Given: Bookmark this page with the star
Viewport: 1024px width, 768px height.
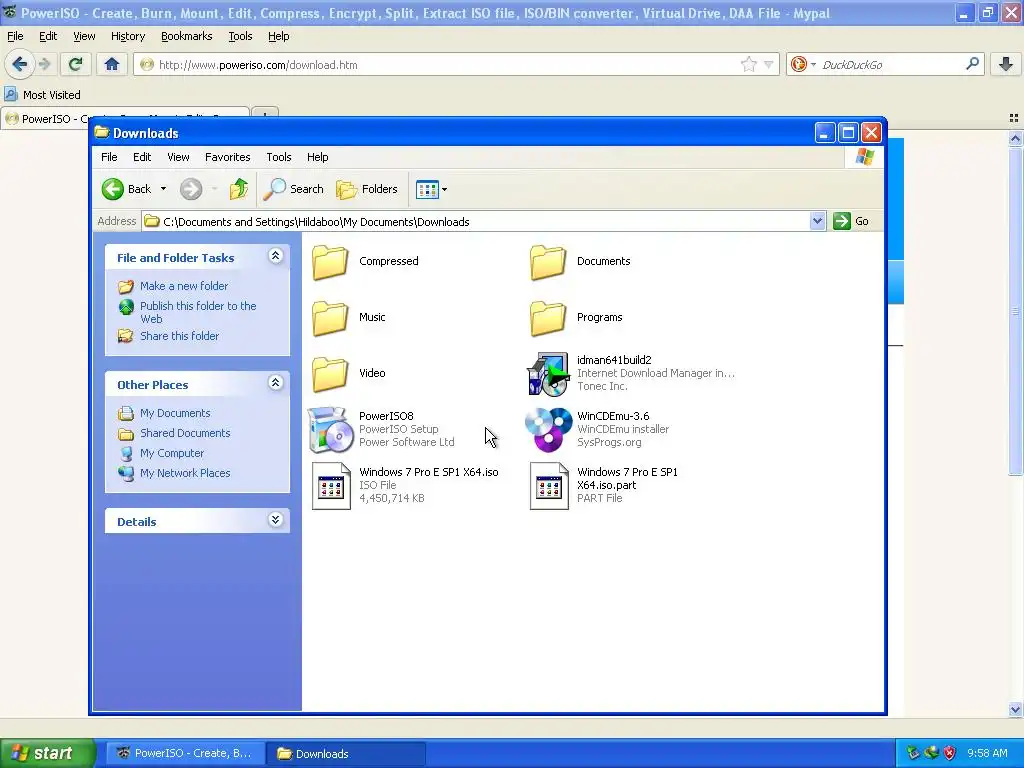Looking at the screenshot, I should click(748, 64).
